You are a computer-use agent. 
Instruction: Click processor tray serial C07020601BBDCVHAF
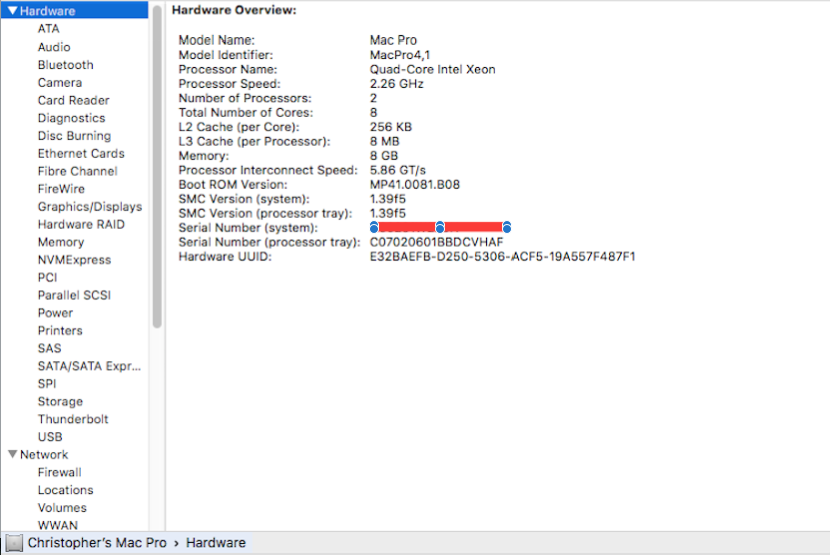[436, 242]
